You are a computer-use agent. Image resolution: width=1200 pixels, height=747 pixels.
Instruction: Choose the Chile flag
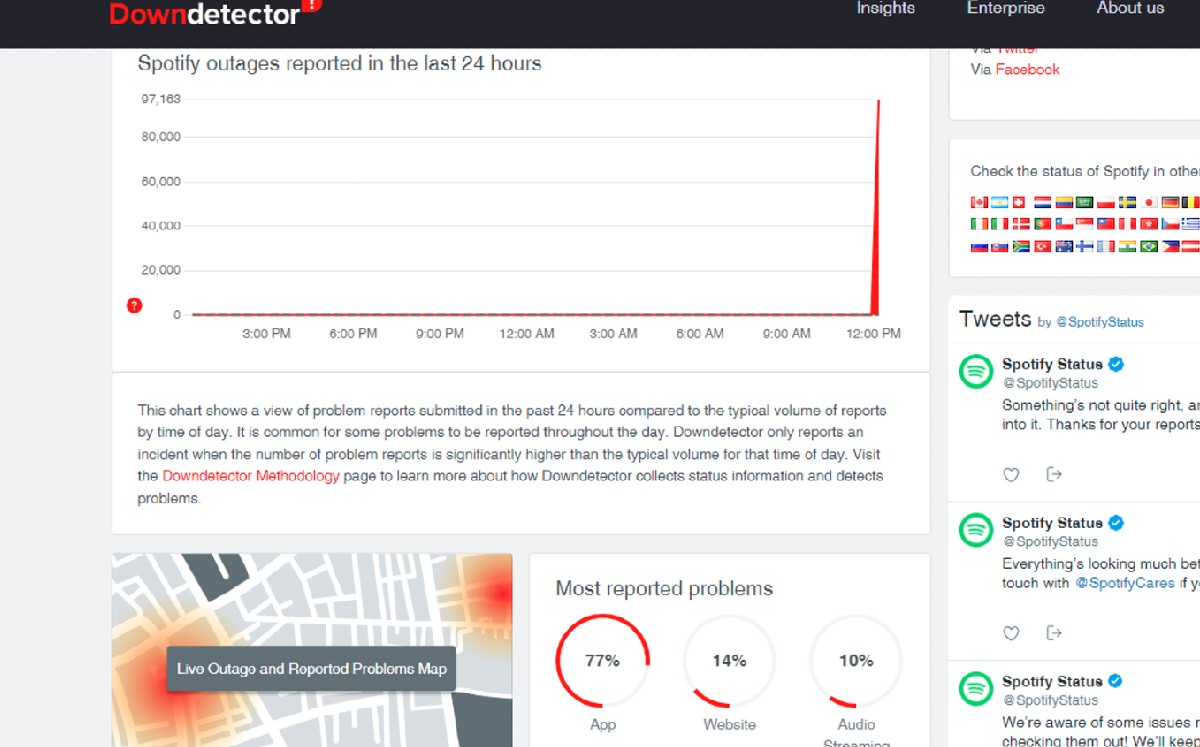coord(1064,224)
